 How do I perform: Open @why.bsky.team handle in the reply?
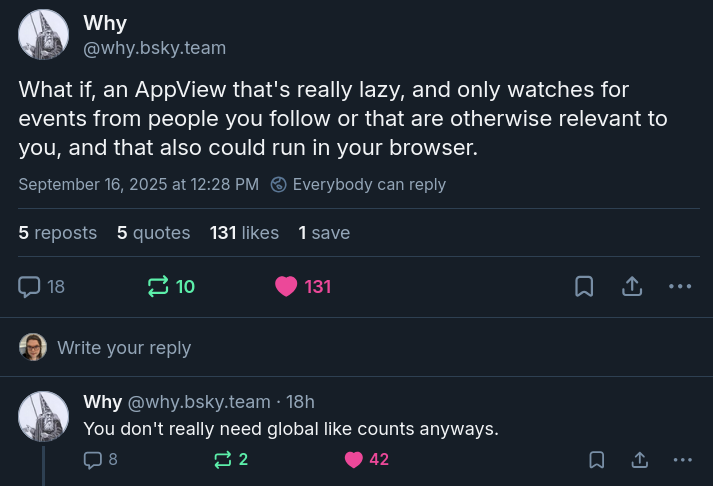point(199,402)
